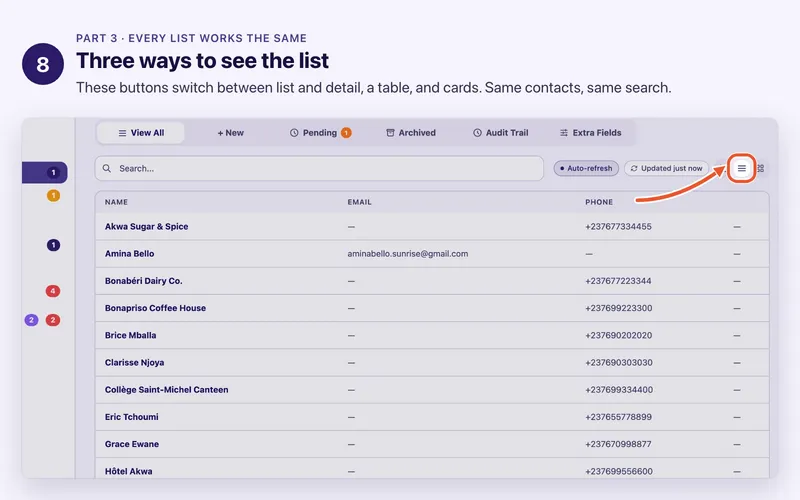
Task: Open the Extra Fields tab
Action: (590, 133)
